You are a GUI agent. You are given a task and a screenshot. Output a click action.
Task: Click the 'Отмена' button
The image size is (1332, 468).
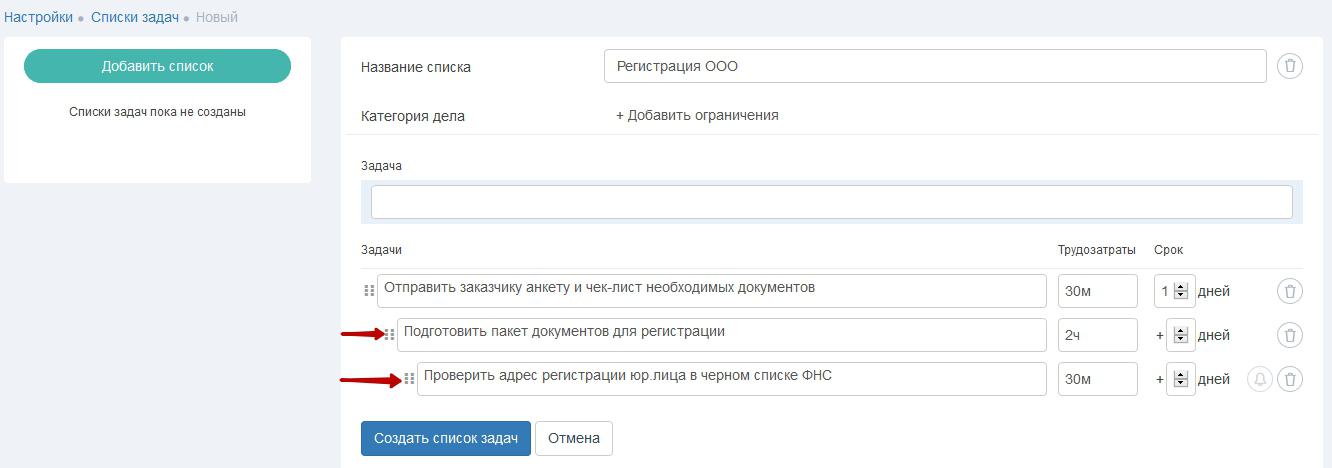(x=574, y=438)
